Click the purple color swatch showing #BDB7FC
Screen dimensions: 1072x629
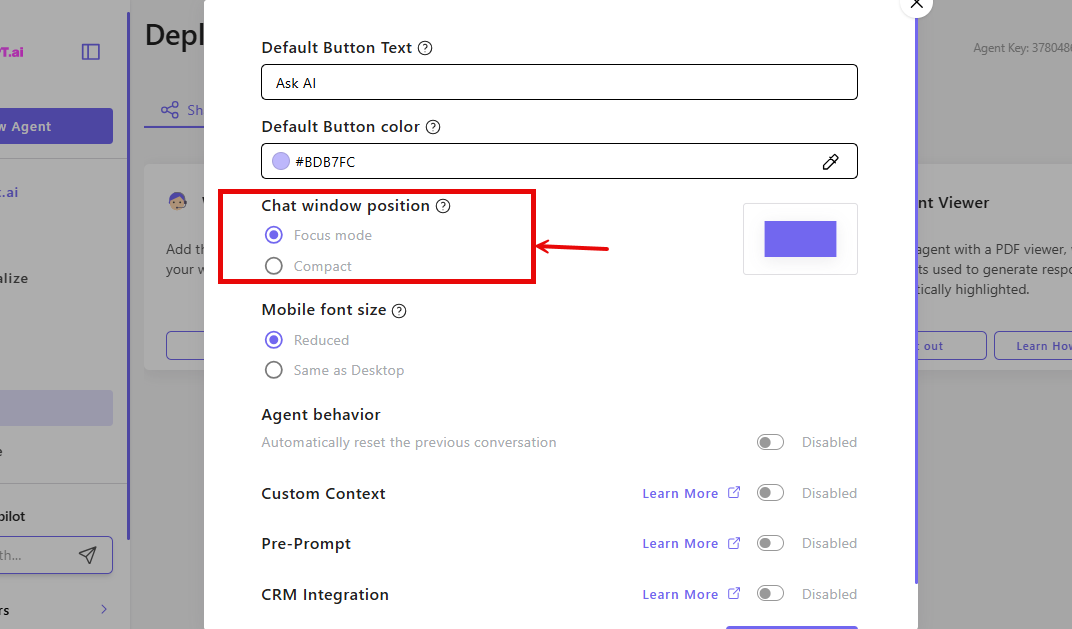(279, 161)
